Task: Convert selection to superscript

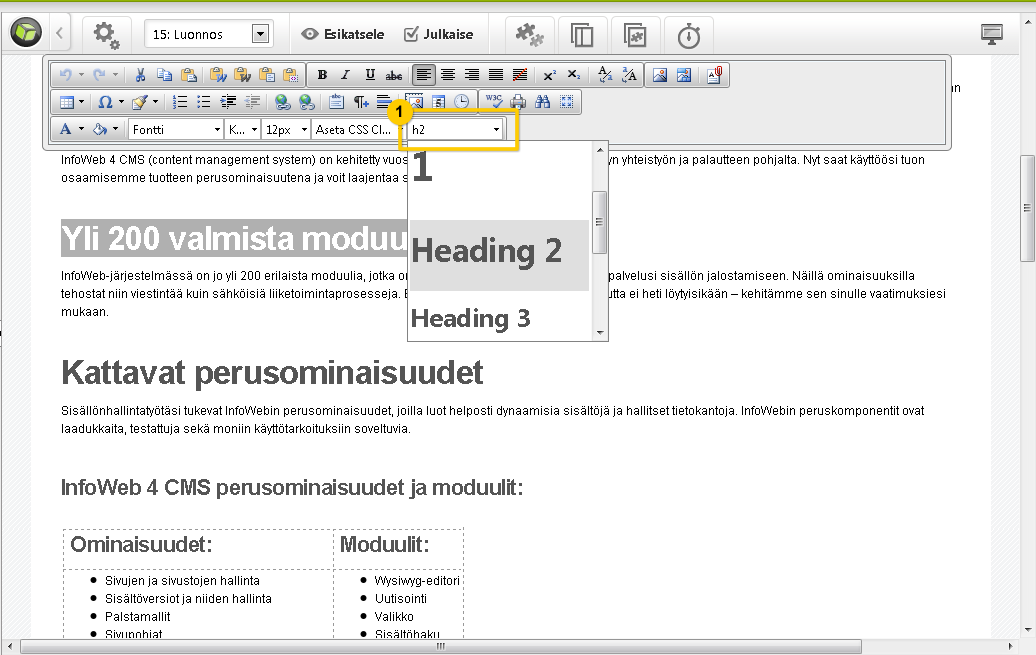Action: click(x=550, y=75)
